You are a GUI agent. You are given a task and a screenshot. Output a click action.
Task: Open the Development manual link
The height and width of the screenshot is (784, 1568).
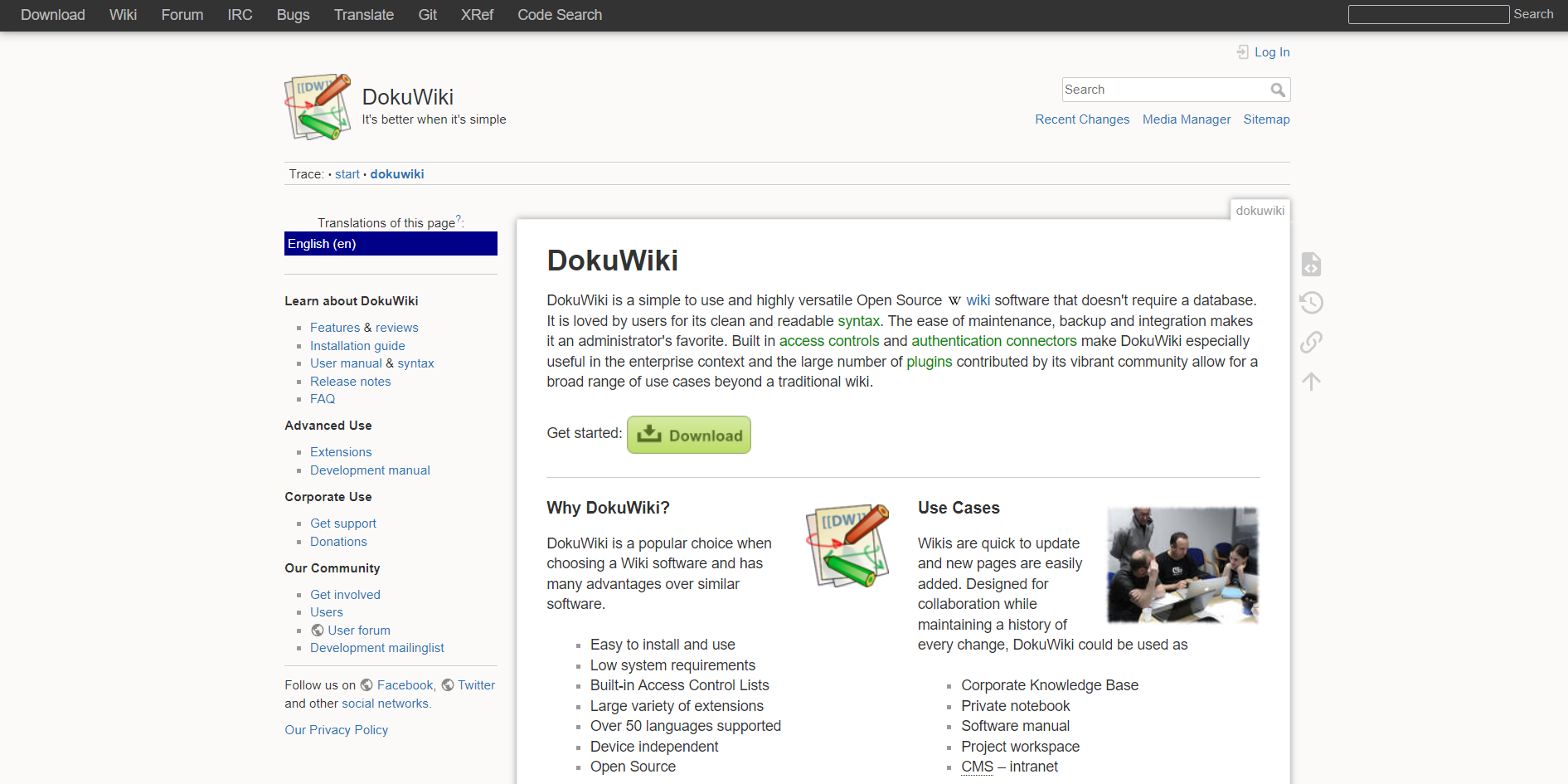pyautogui.click(x=370, y=470)
